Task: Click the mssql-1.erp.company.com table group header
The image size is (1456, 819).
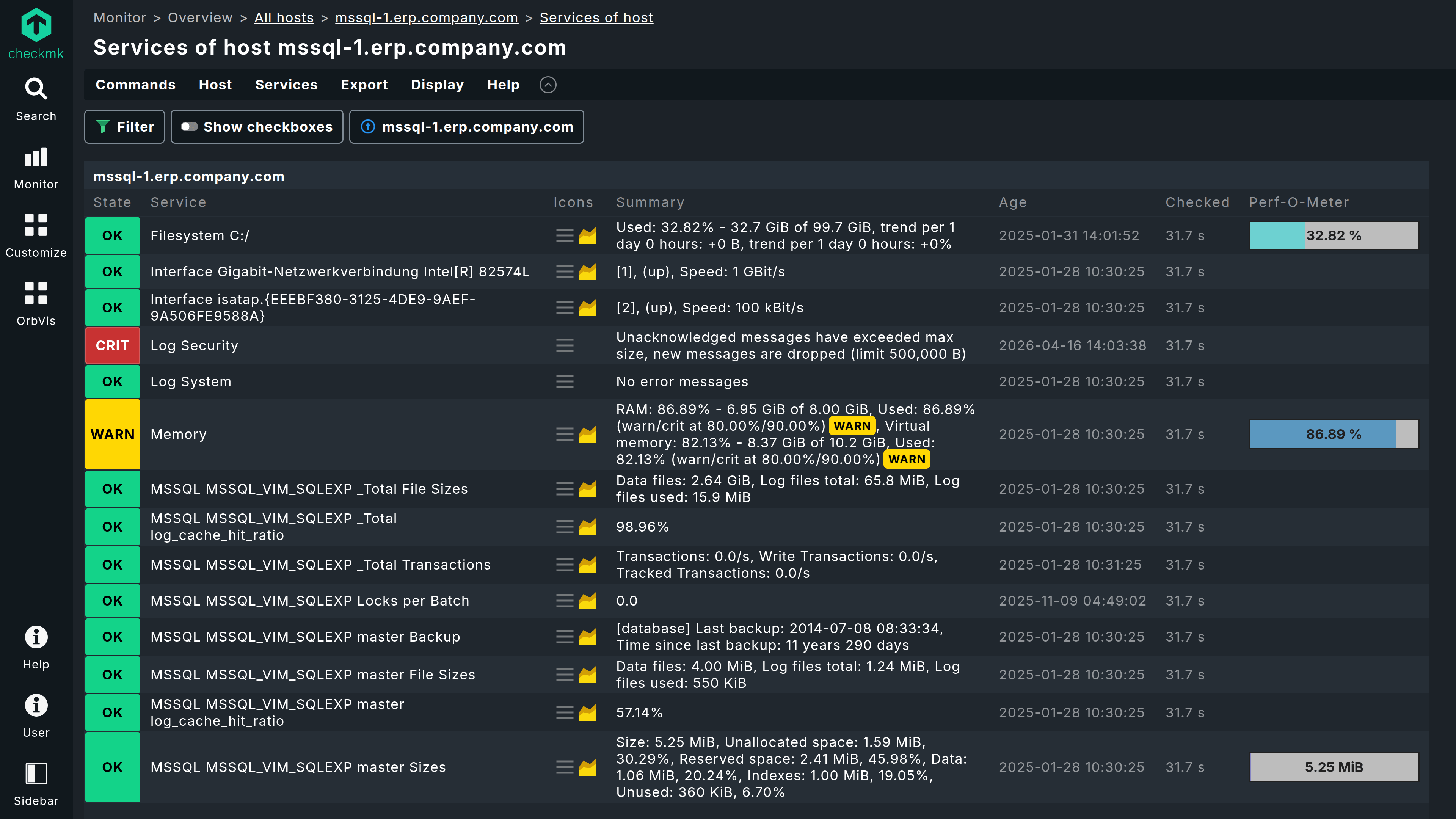Action: click(189, 176)
